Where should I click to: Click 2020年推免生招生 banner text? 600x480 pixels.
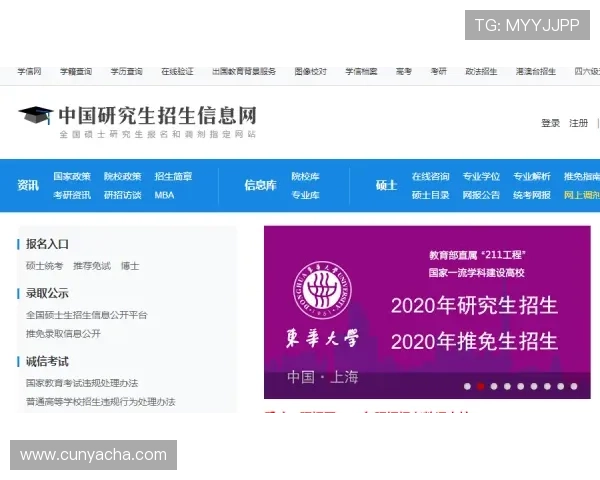coord(474,341)
